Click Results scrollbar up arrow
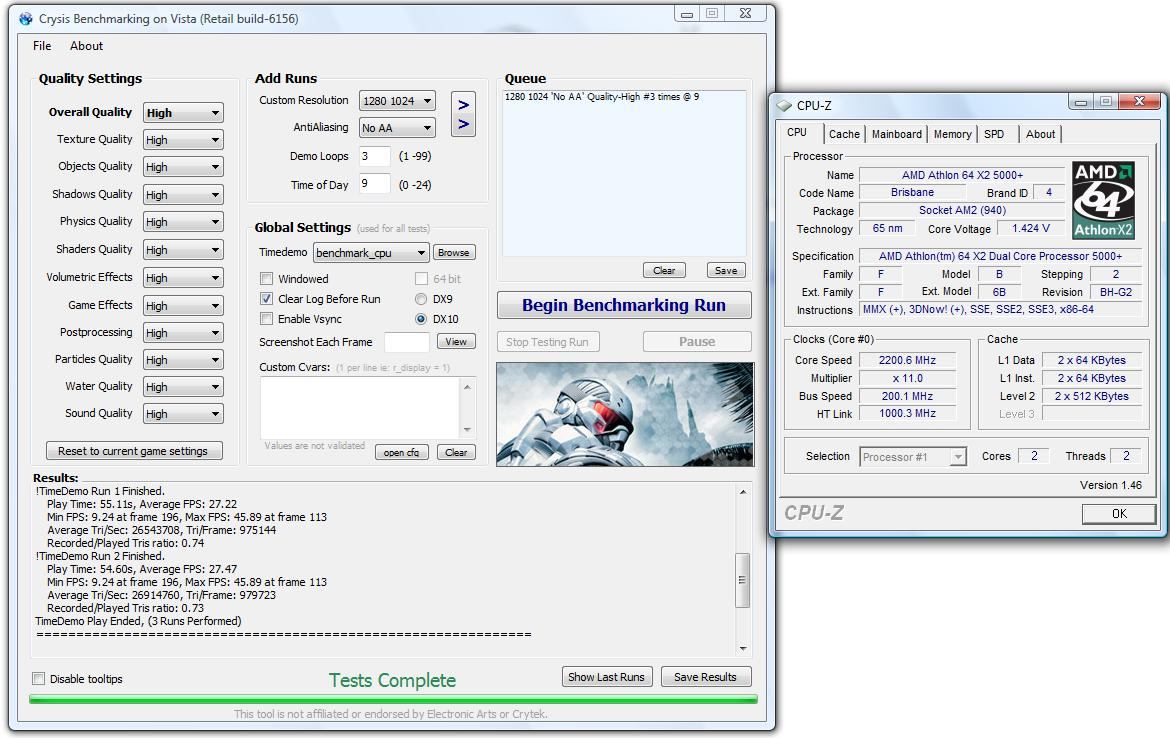Image resolution: width=1170 pixels, height=738 pixels. (742, 492)
